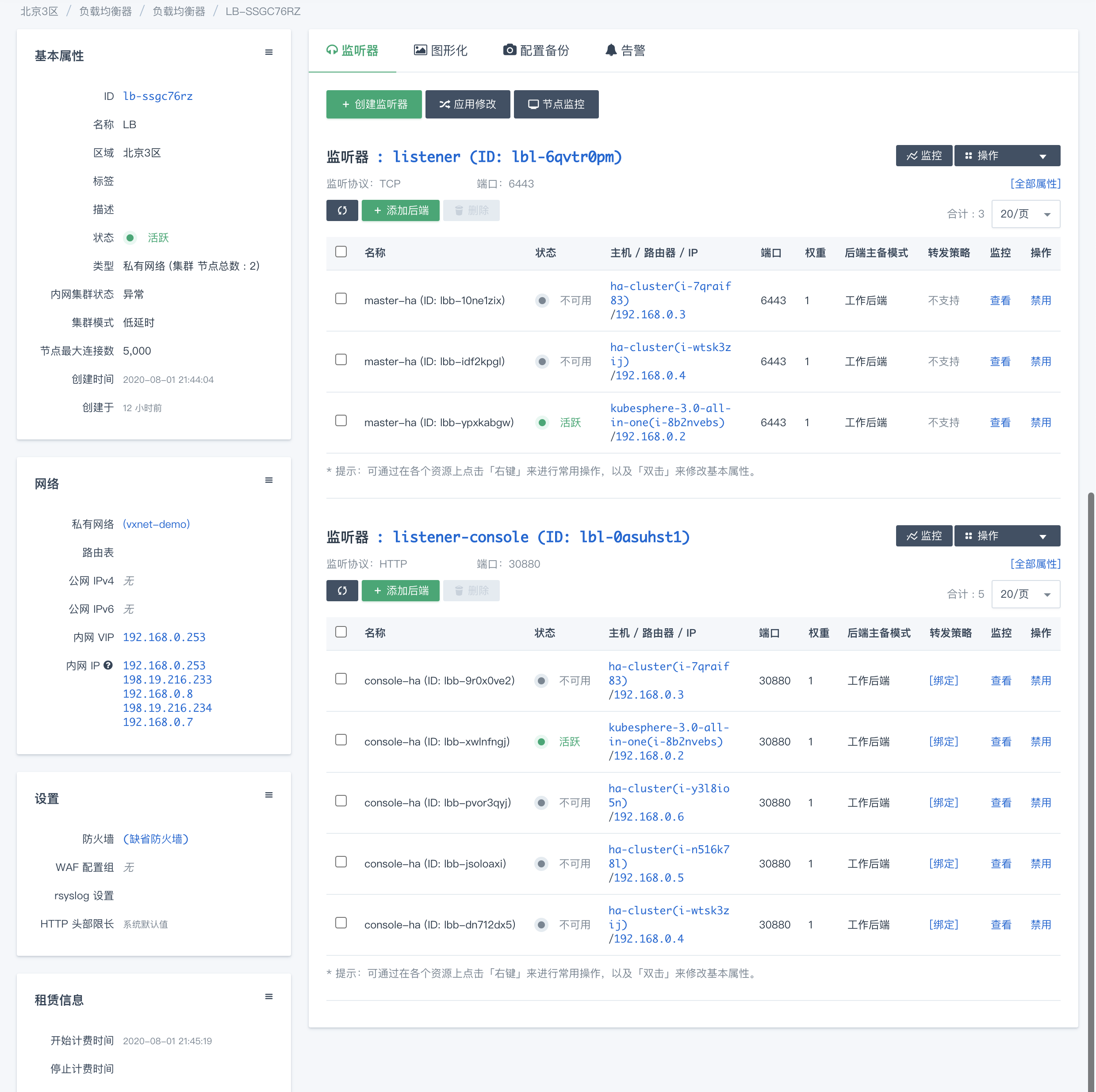
Task: Click 创建监听器 plus button
Action: coord(374,104)
